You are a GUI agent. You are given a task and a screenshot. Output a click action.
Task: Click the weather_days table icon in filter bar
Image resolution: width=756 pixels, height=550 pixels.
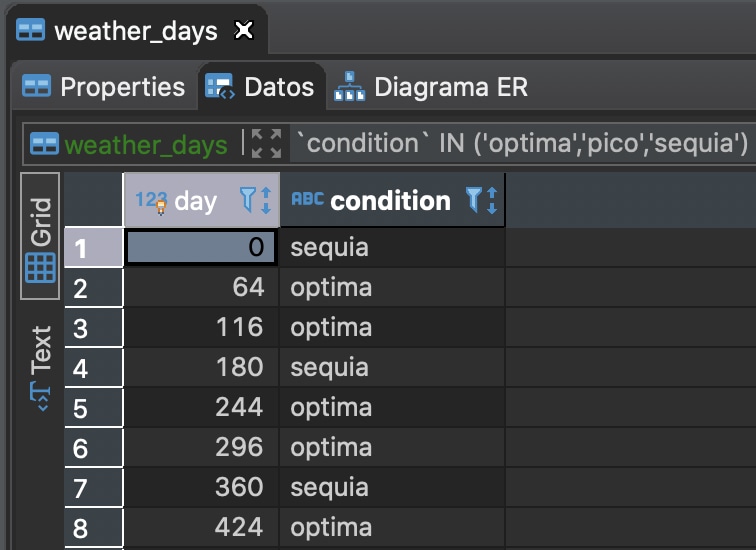(x=44, y=144)
